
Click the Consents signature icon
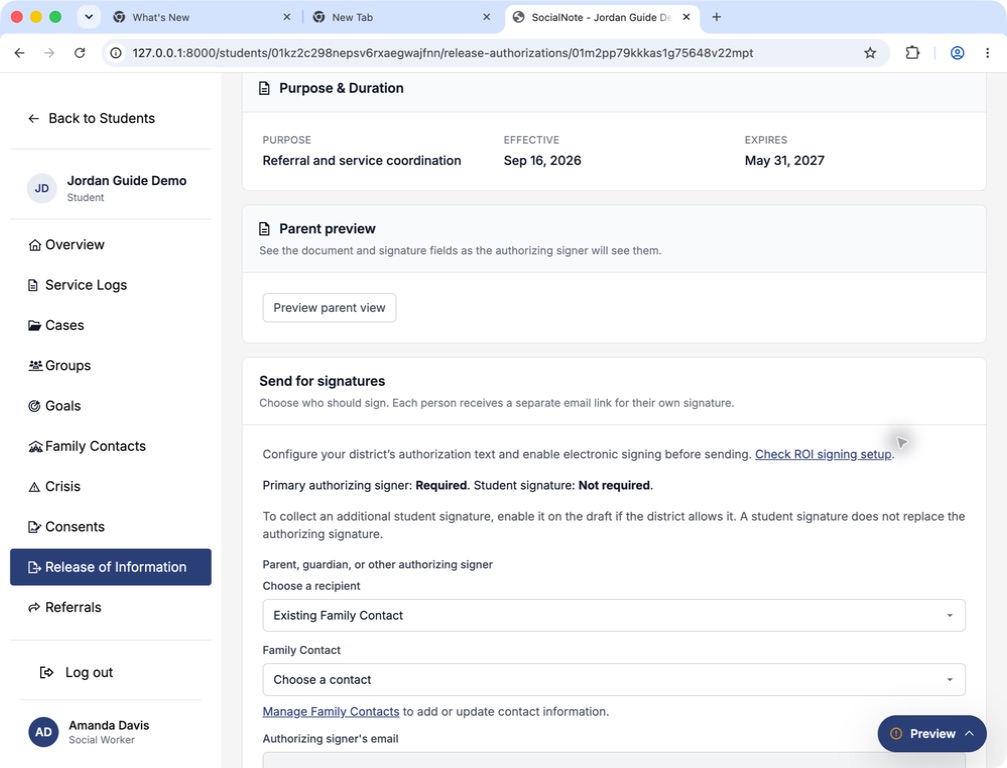pos(35,527)
